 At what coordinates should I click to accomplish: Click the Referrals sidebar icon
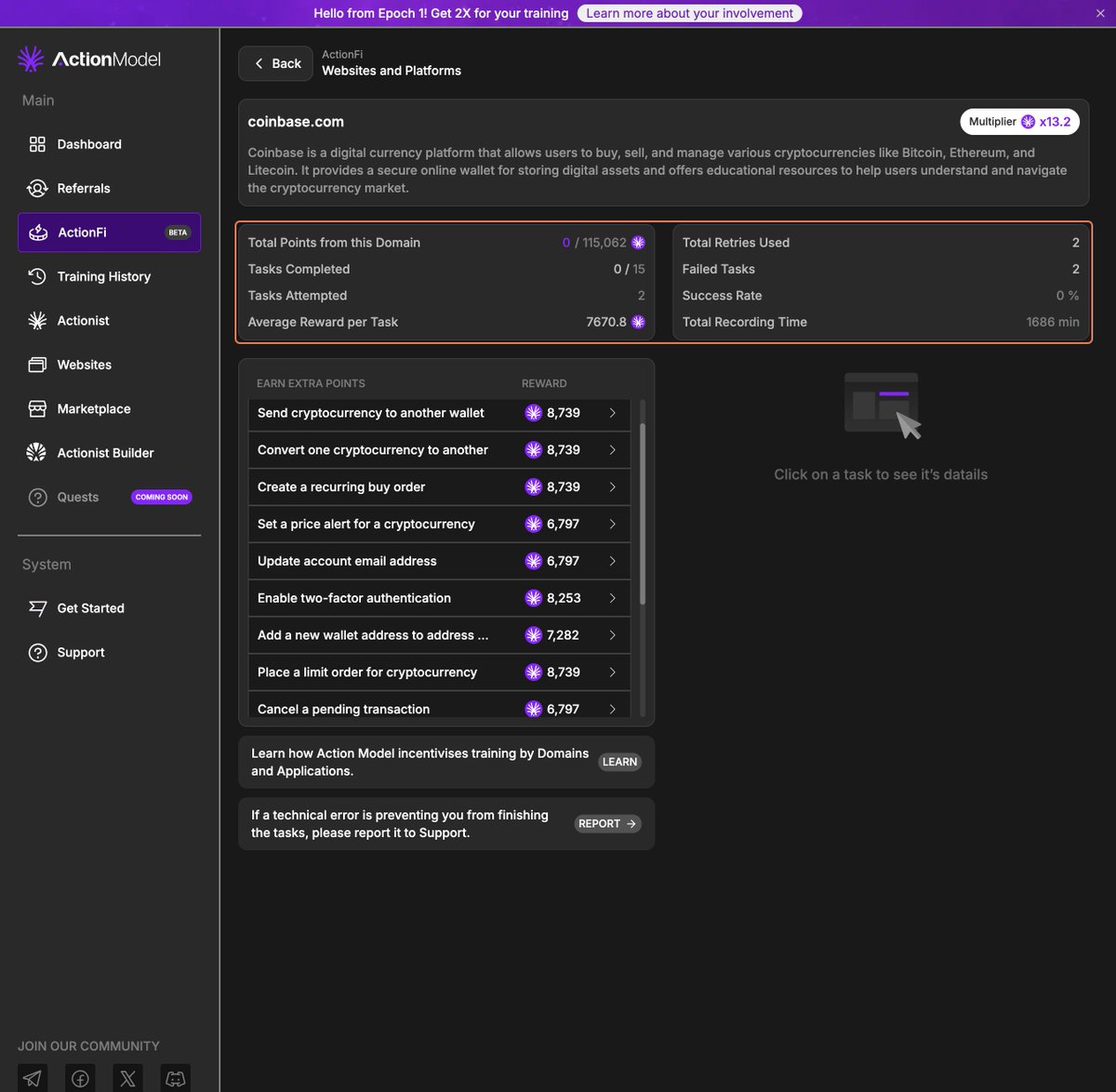tap(37, 188)
